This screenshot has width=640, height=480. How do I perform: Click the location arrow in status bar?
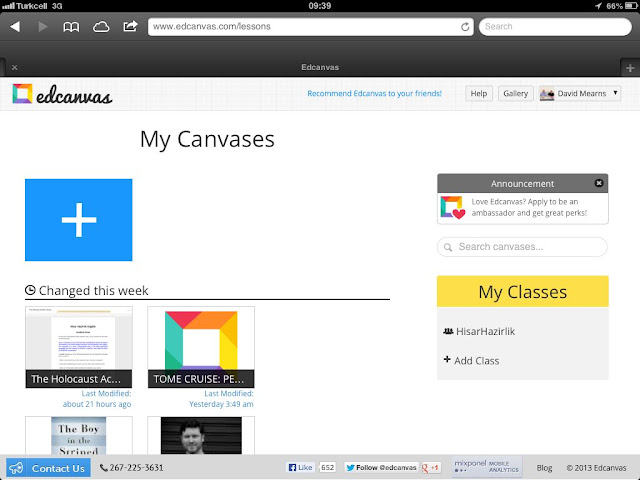click(599, 6)
